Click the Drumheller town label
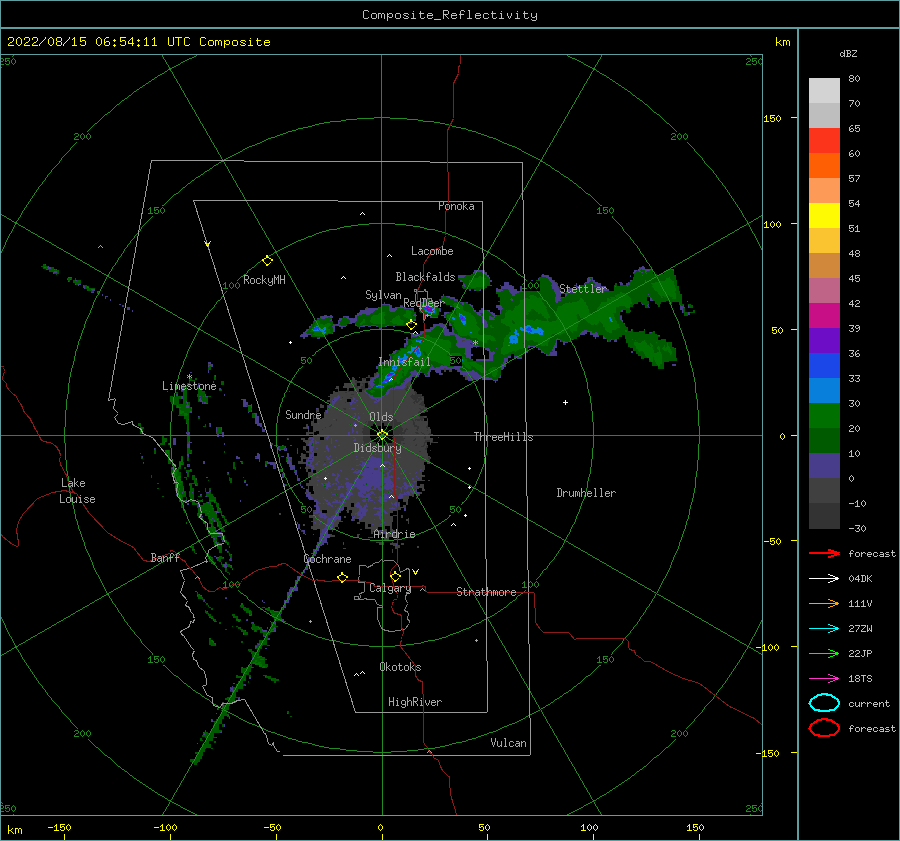The width and height of the screenshot is (900, 841). click(x=586, y=493)
